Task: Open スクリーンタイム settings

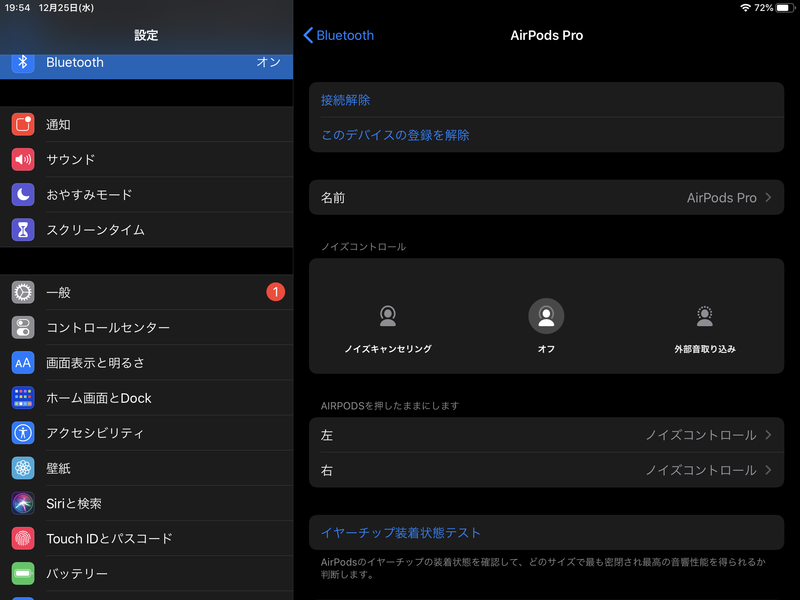Action: pyautogui.click(x=146, y=230)
